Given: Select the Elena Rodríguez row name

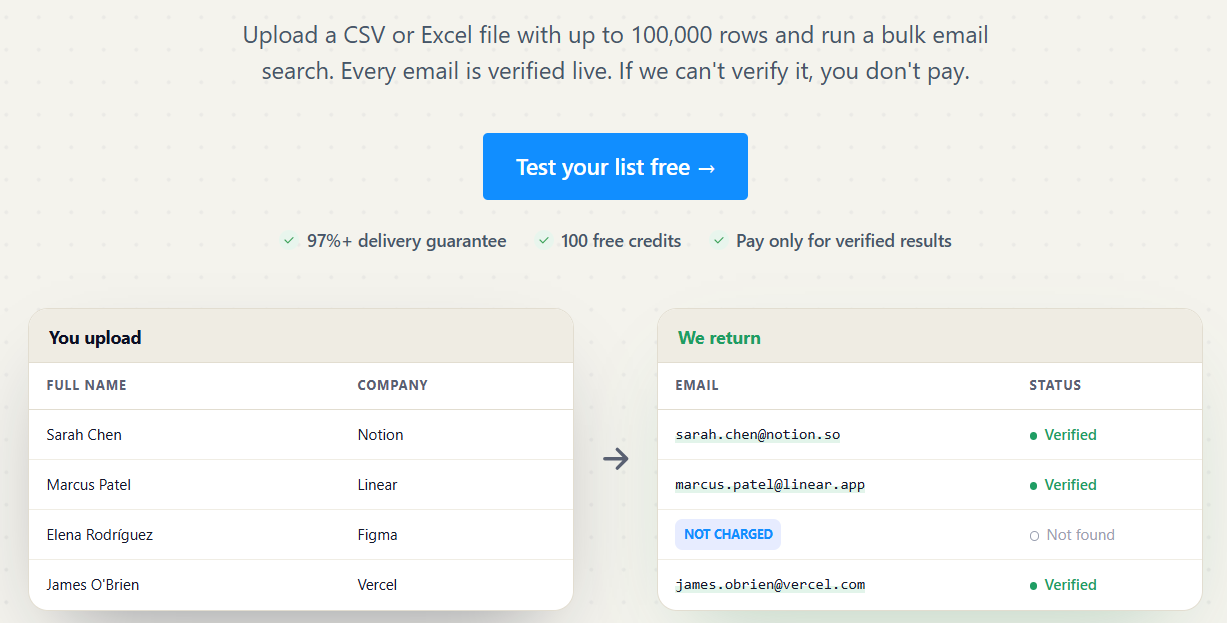Looking at the screenshot, I should pos(100,535).
